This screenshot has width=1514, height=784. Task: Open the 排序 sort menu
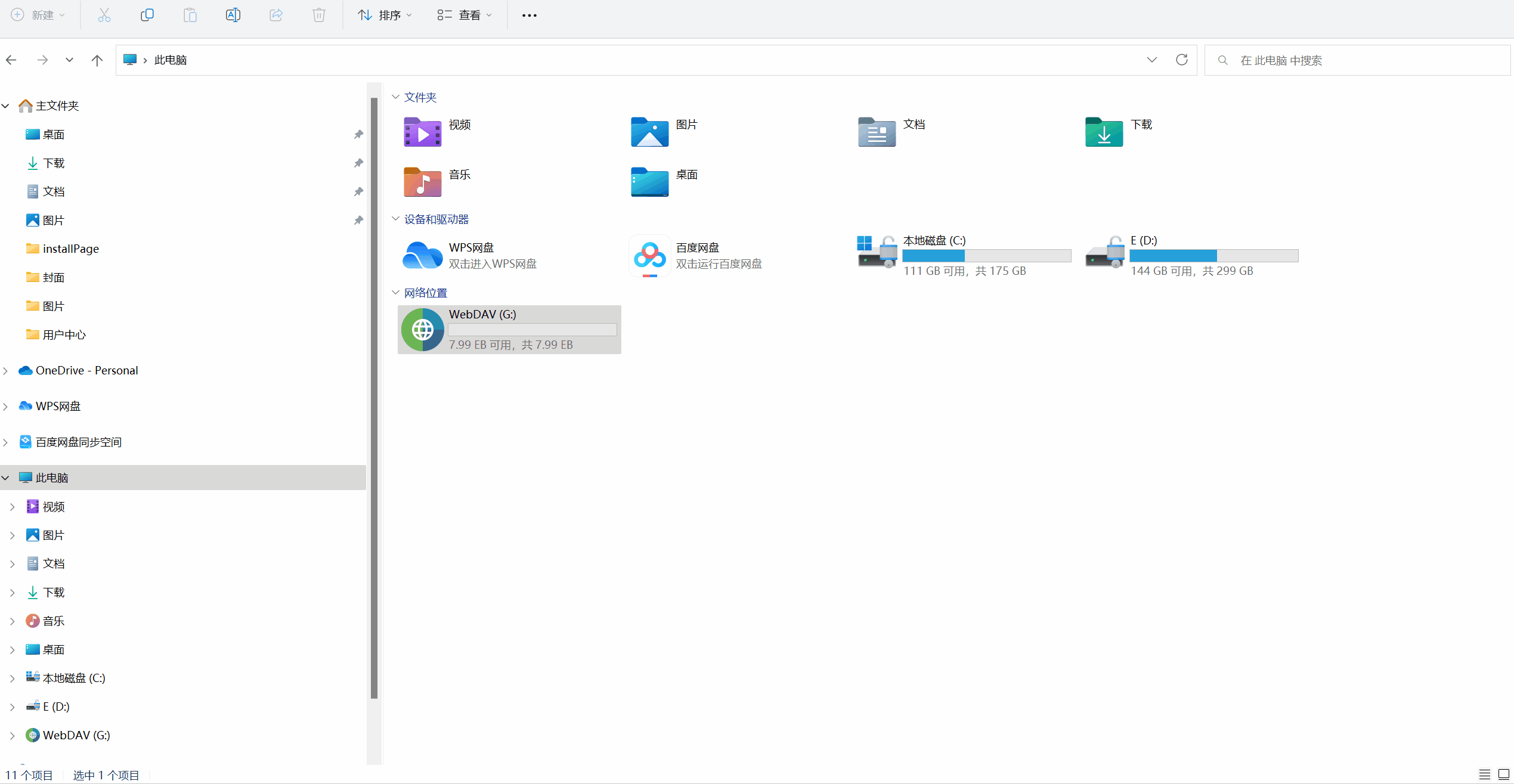[x=384, y=15]
